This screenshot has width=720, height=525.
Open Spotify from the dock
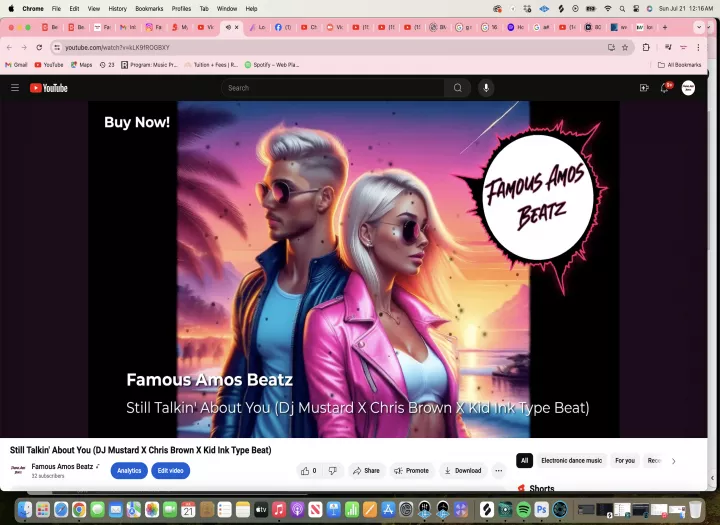pos(523,509)
